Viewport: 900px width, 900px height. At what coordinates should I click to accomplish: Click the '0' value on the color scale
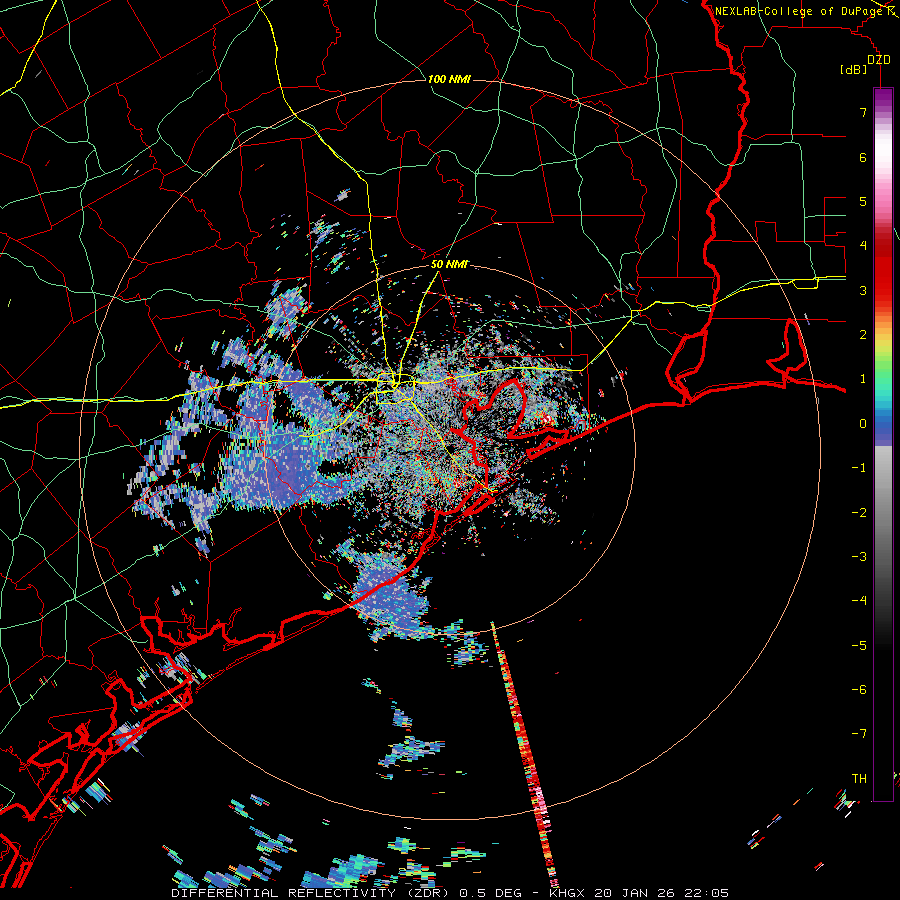(863, 424)
